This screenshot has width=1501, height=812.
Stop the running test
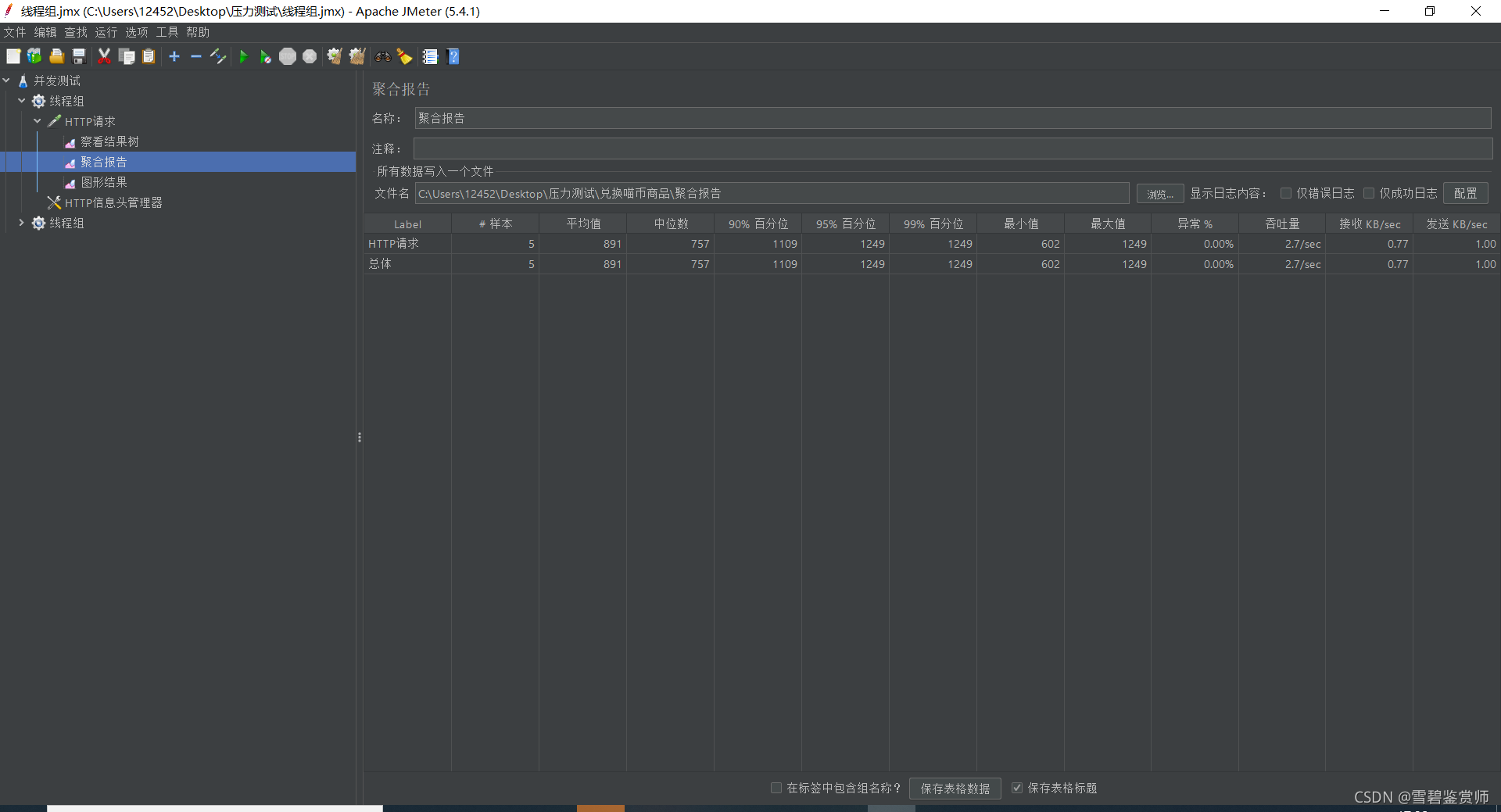click(288, 56)
